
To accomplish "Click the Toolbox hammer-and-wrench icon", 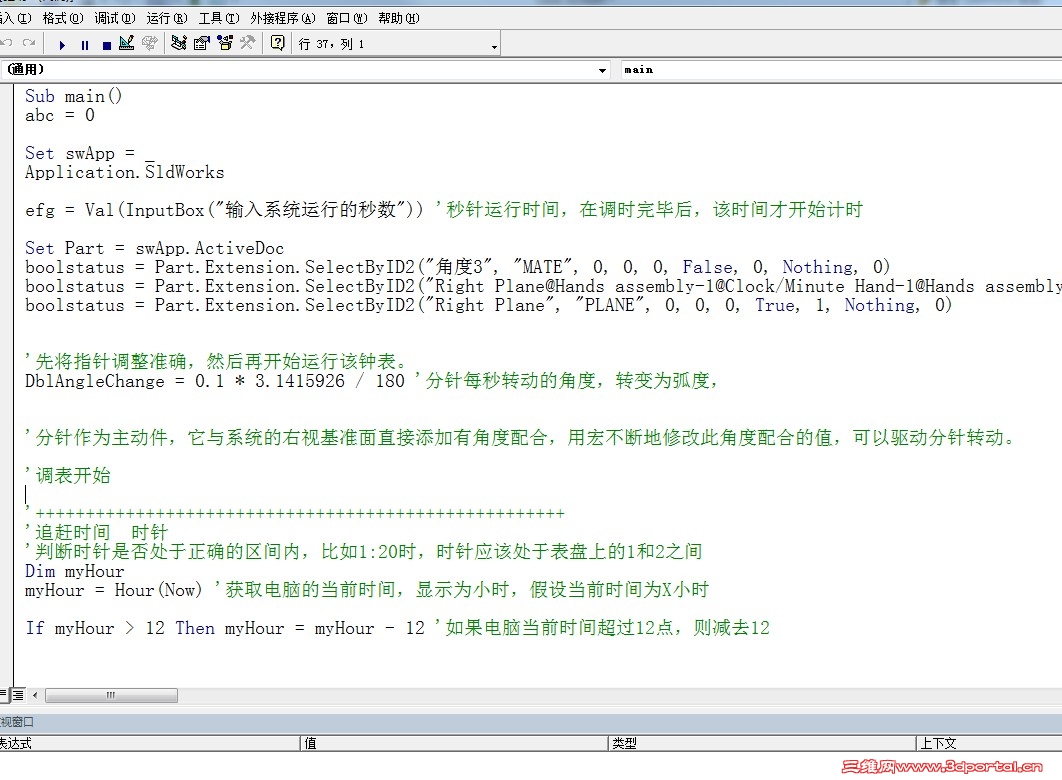I will [x=248, y=43].
